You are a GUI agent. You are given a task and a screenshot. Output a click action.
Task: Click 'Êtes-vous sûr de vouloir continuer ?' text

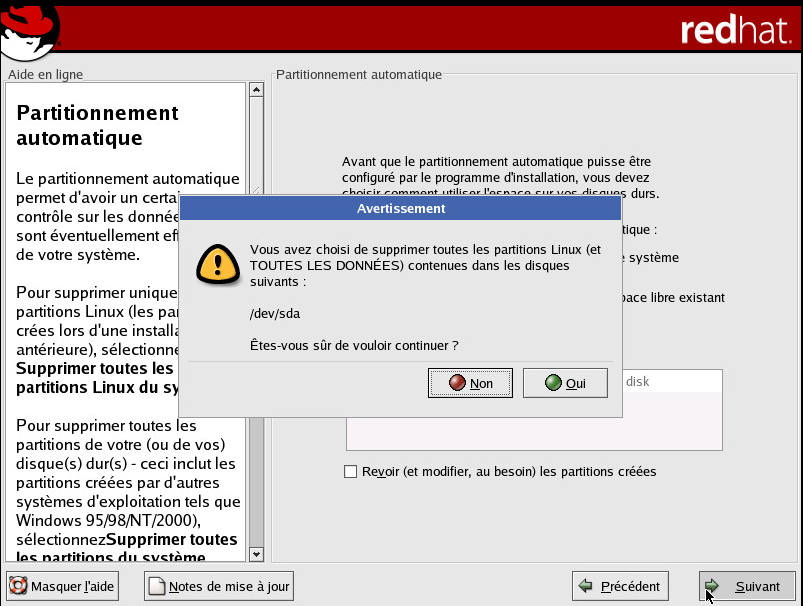354,345
